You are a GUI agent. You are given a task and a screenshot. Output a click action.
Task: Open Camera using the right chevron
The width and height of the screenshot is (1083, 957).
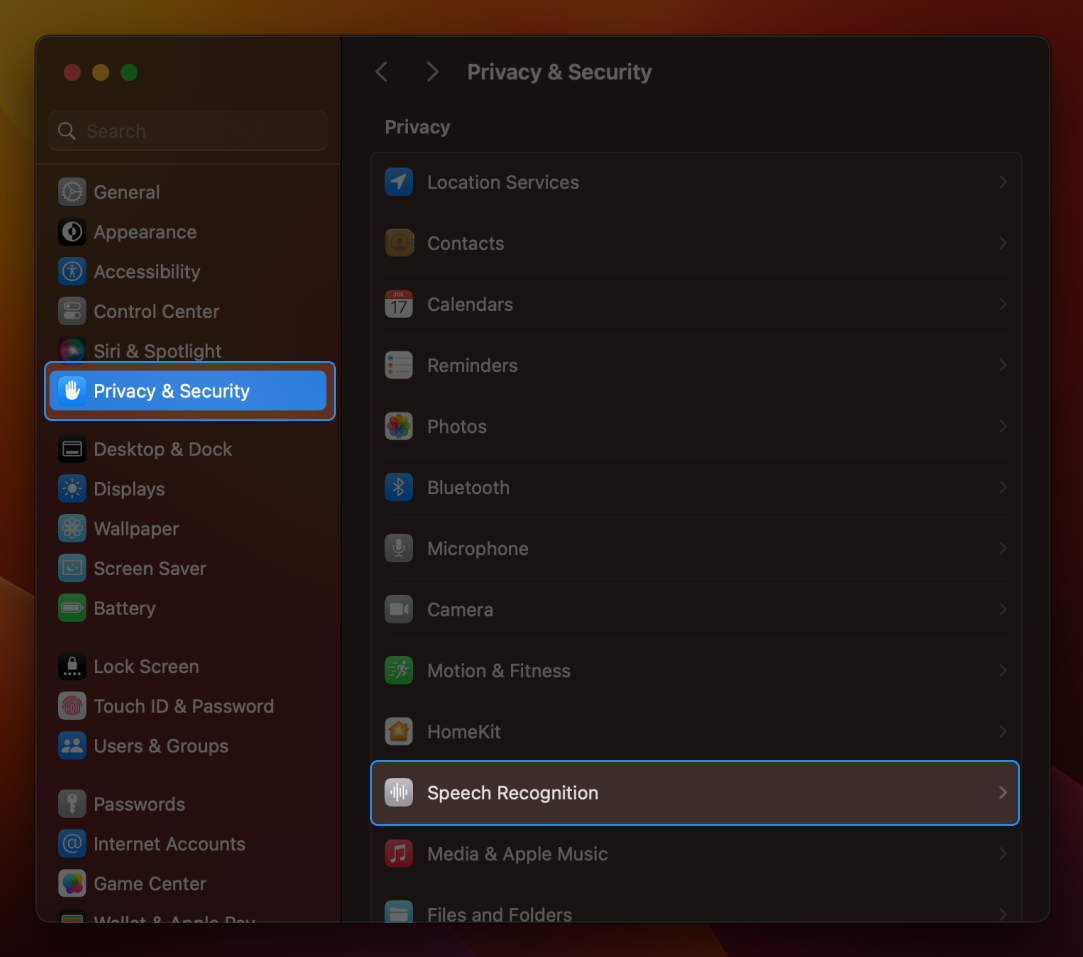click(x=1002, y=610)
